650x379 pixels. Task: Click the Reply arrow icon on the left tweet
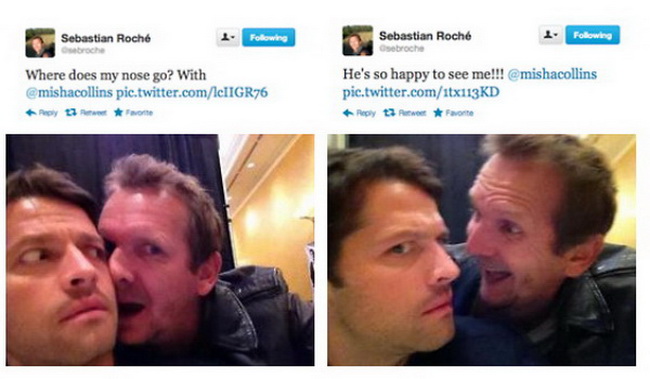31,112
